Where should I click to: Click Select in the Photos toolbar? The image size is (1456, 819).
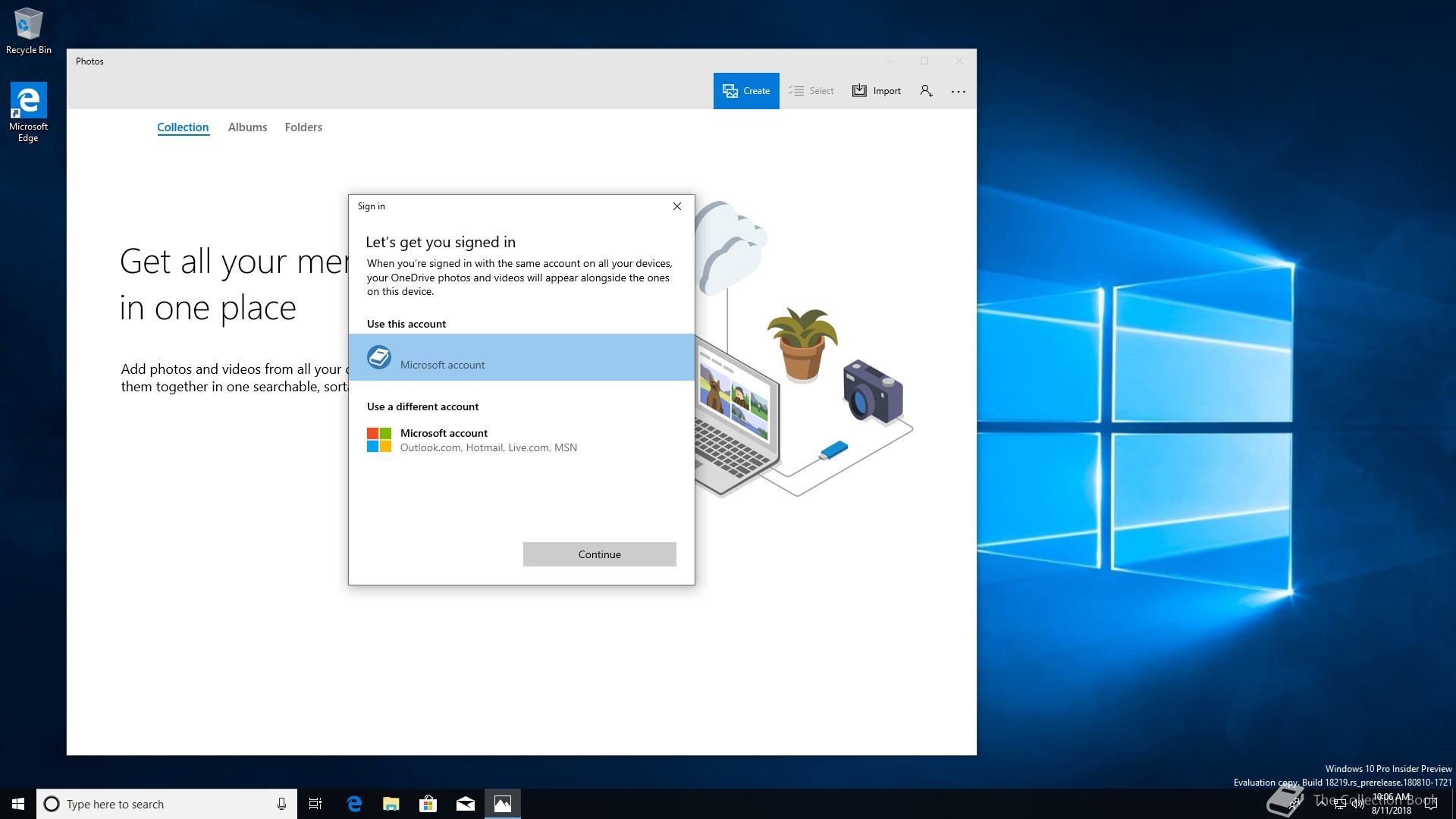coord(811,91)
